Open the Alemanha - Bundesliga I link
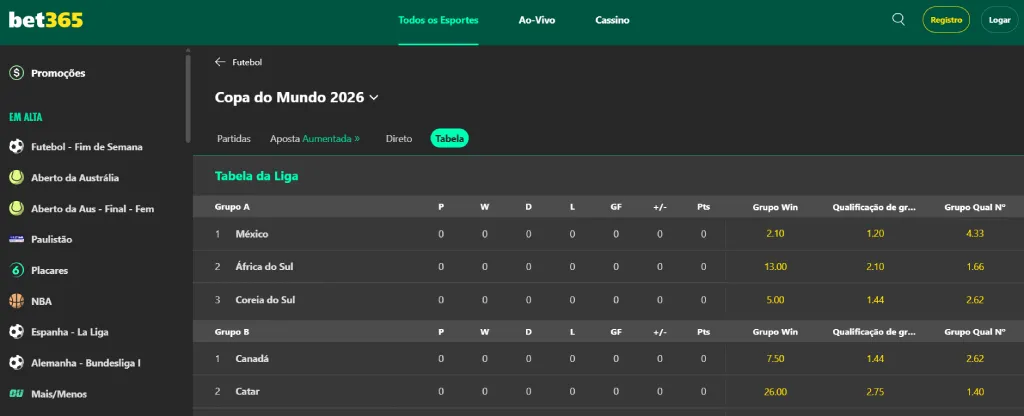This screenshot has width=1024, height=416. coord(86,363)
